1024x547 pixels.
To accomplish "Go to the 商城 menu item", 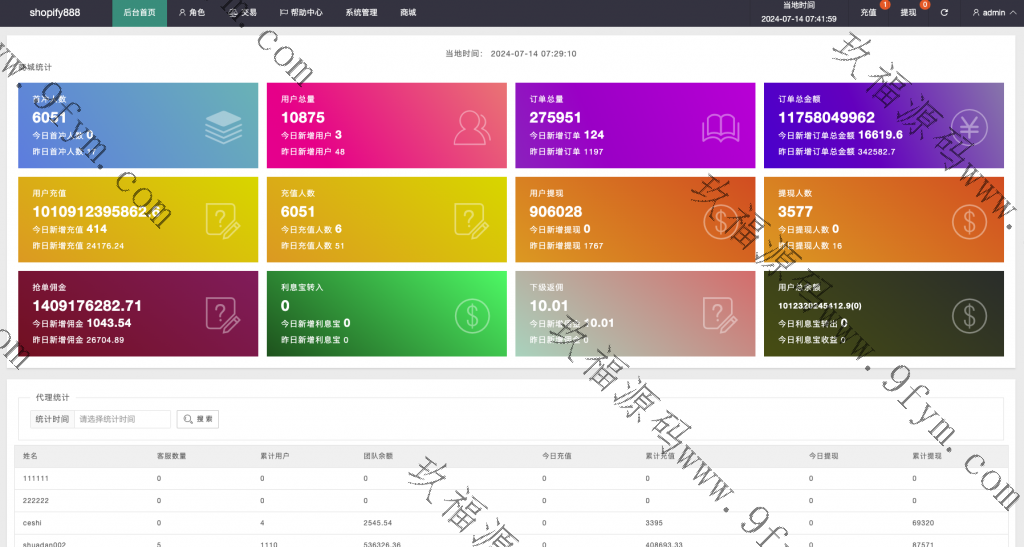I will (408, 13).
